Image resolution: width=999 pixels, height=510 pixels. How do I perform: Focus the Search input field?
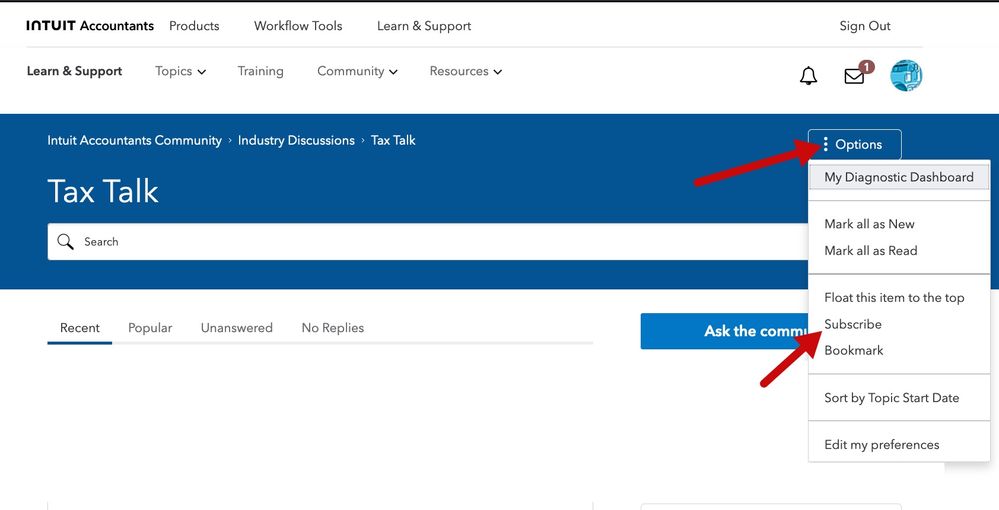tap(428, 242)
